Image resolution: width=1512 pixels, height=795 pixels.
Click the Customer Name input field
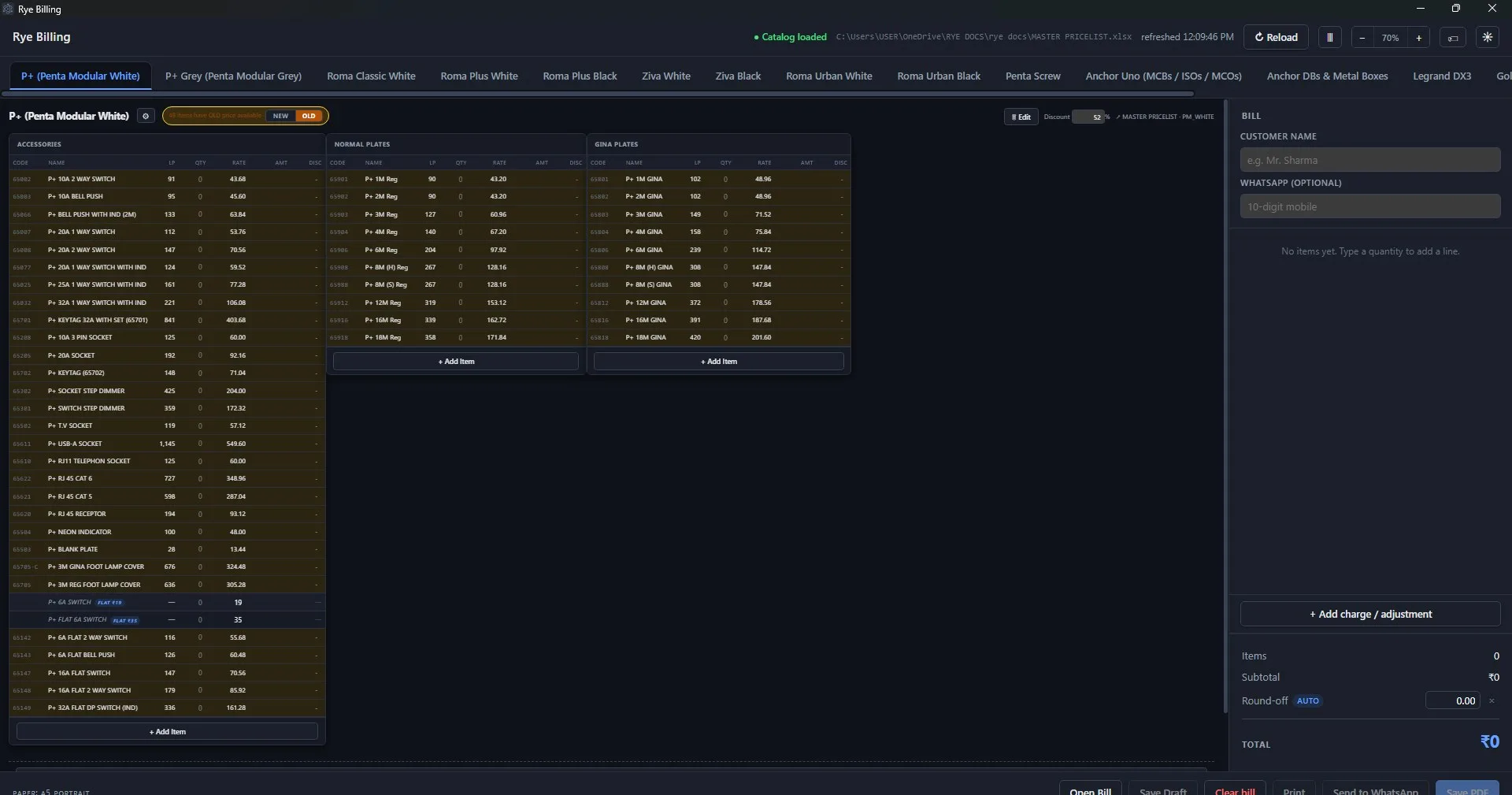(x=1369, y=160)
